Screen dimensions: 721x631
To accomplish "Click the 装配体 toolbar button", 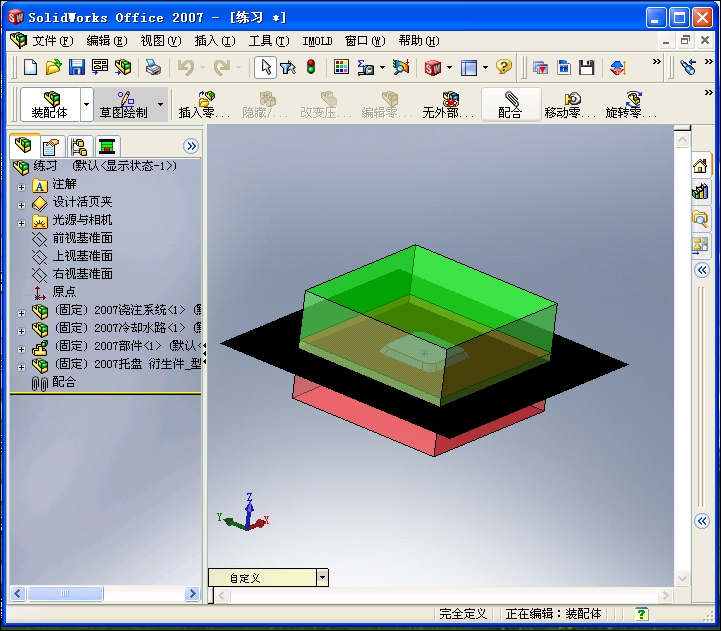I will pos(50,104).
